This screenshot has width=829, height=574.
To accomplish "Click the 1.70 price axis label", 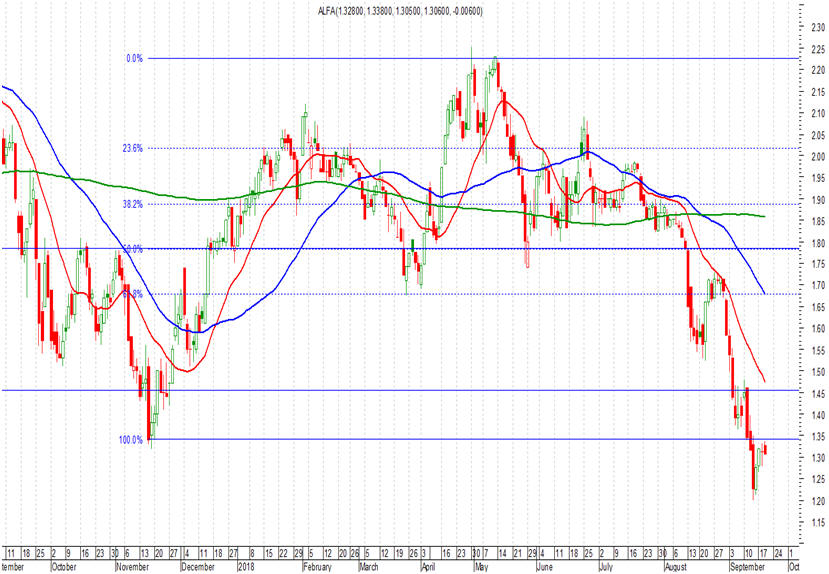I will coord(818,286).
